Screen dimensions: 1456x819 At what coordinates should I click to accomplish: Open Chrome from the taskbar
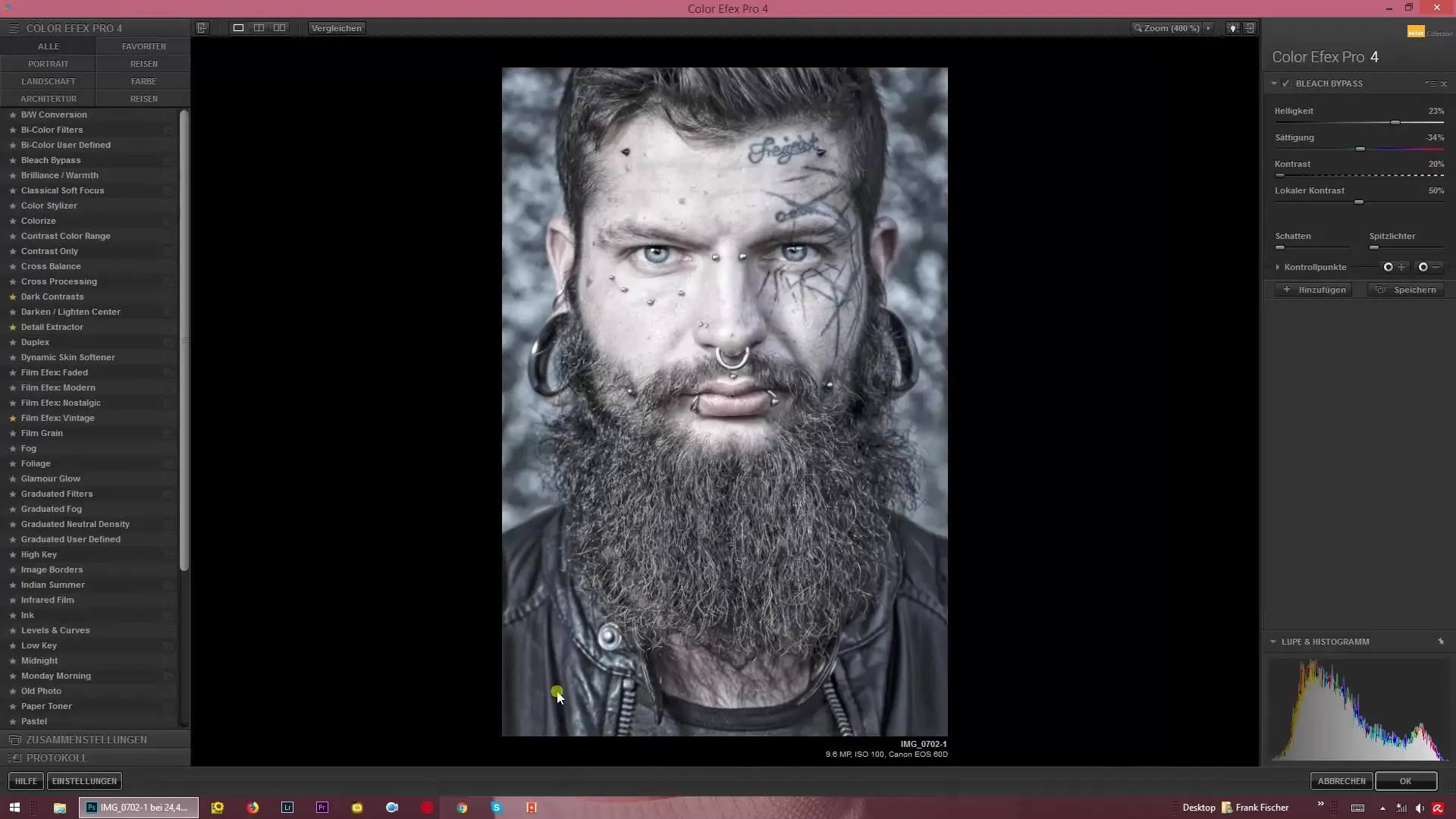[462, 808]
